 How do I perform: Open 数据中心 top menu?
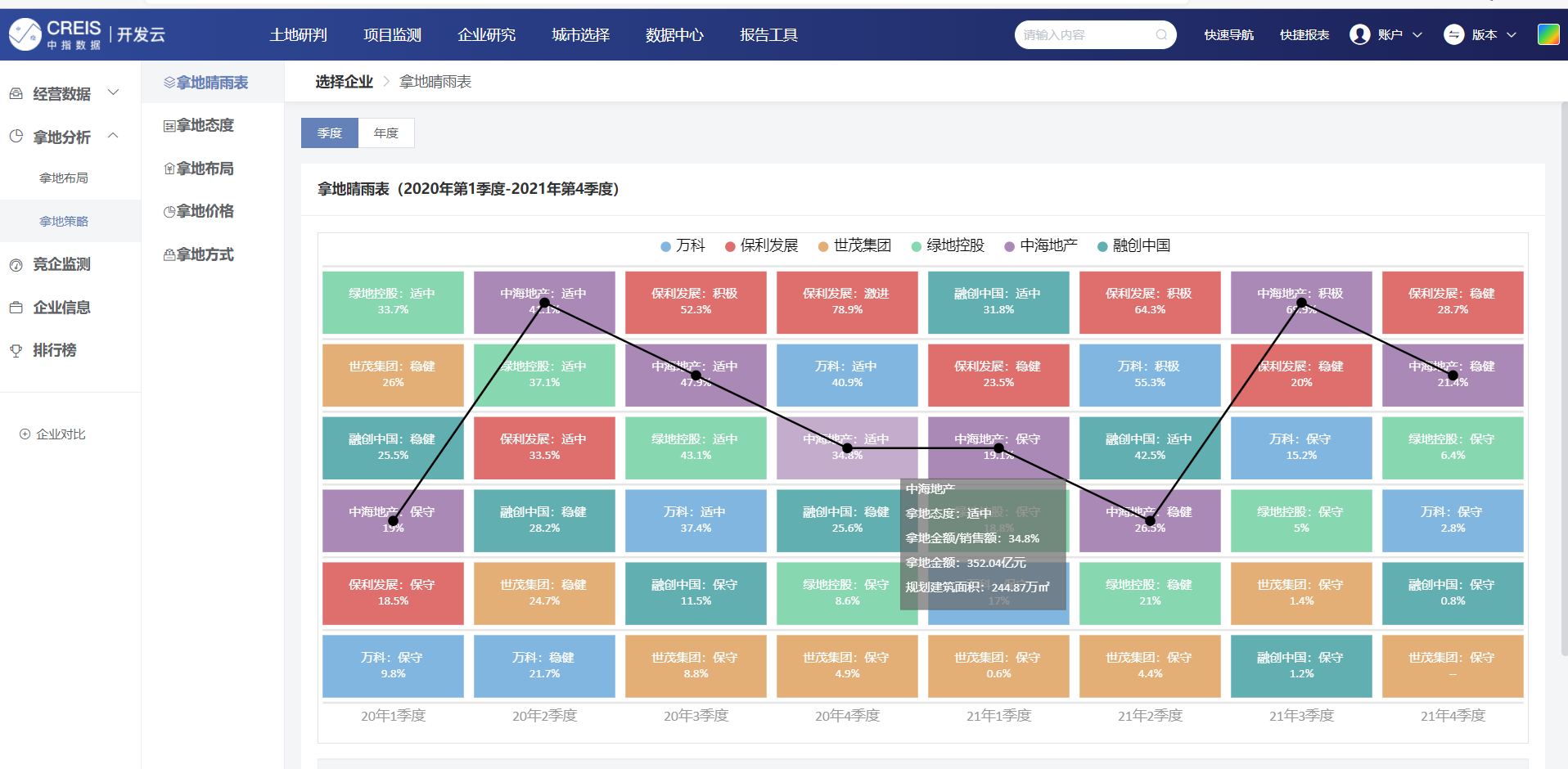click(675, 35)
